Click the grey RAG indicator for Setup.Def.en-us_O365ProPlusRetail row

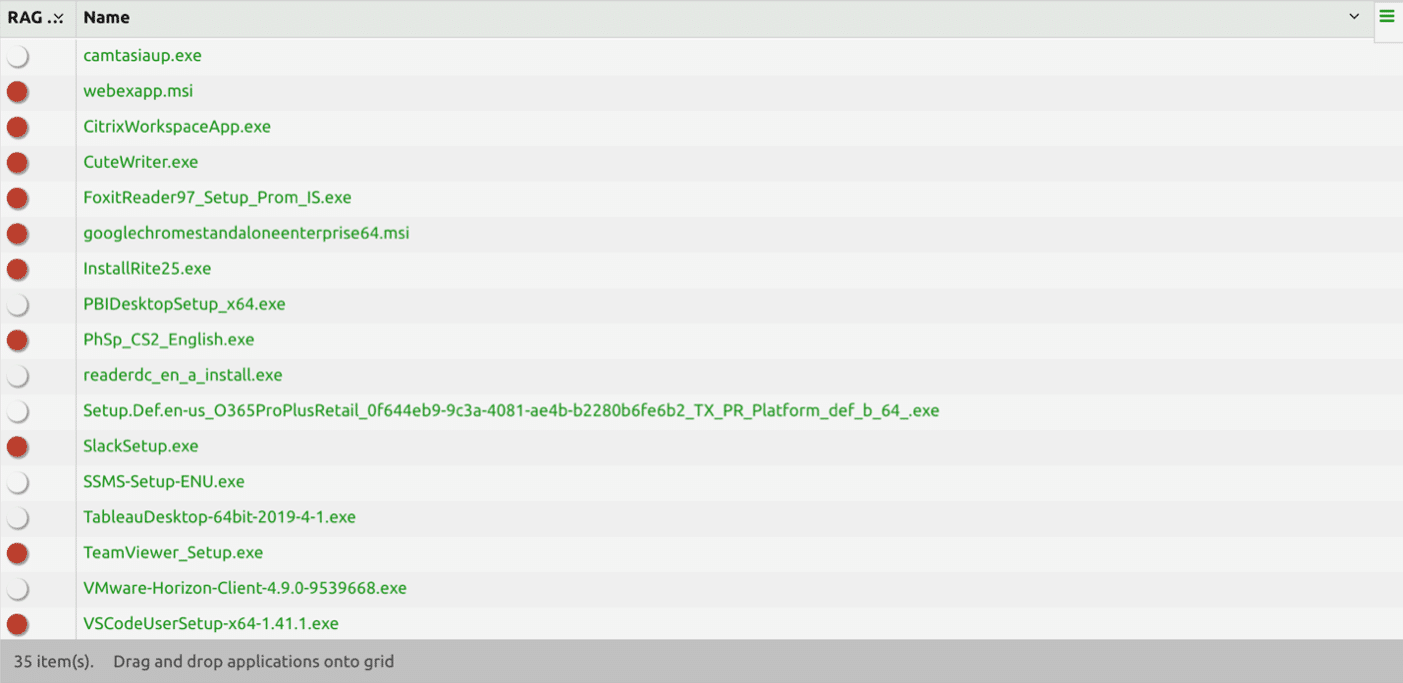pyautogui.click(x=17, y=412)
